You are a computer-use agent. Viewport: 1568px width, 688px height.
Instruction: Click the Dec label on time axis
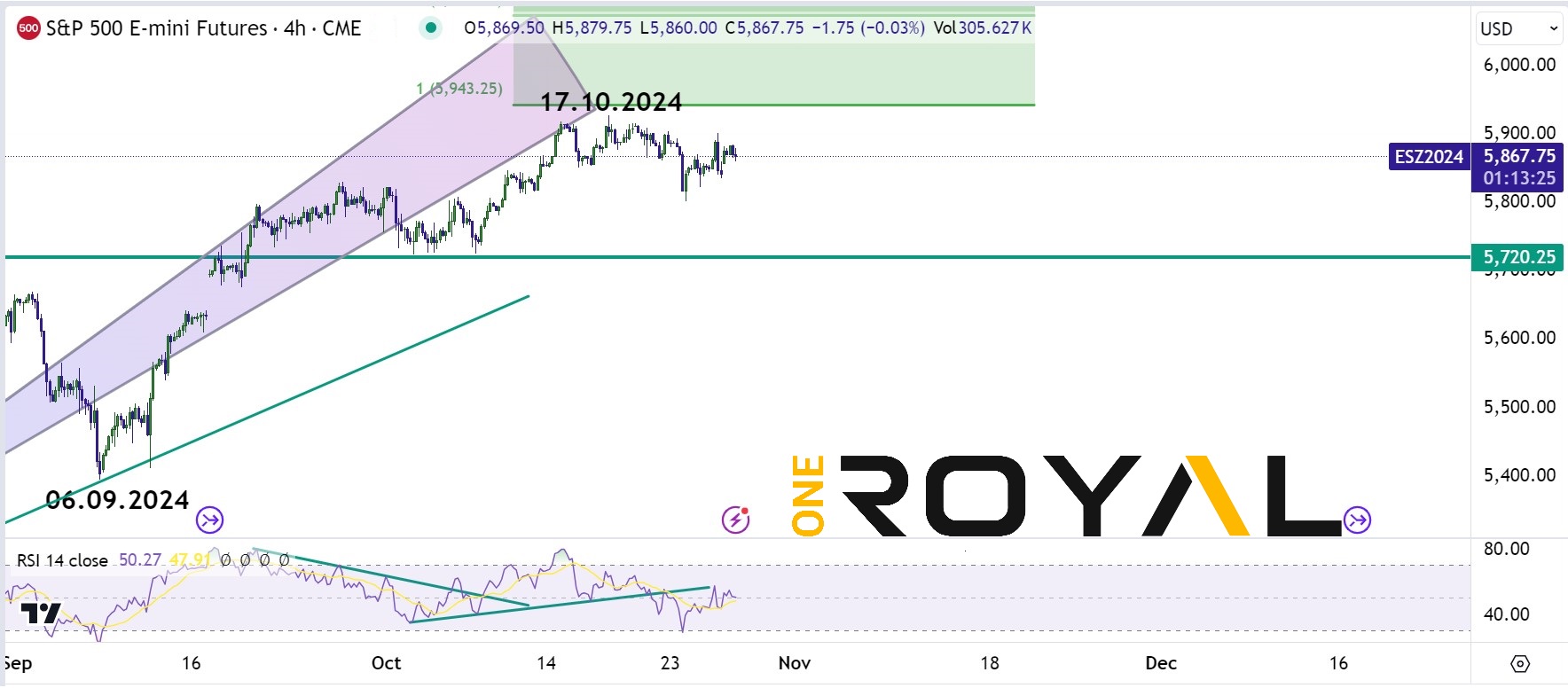pyautogui.click(x=1161, y=663)
